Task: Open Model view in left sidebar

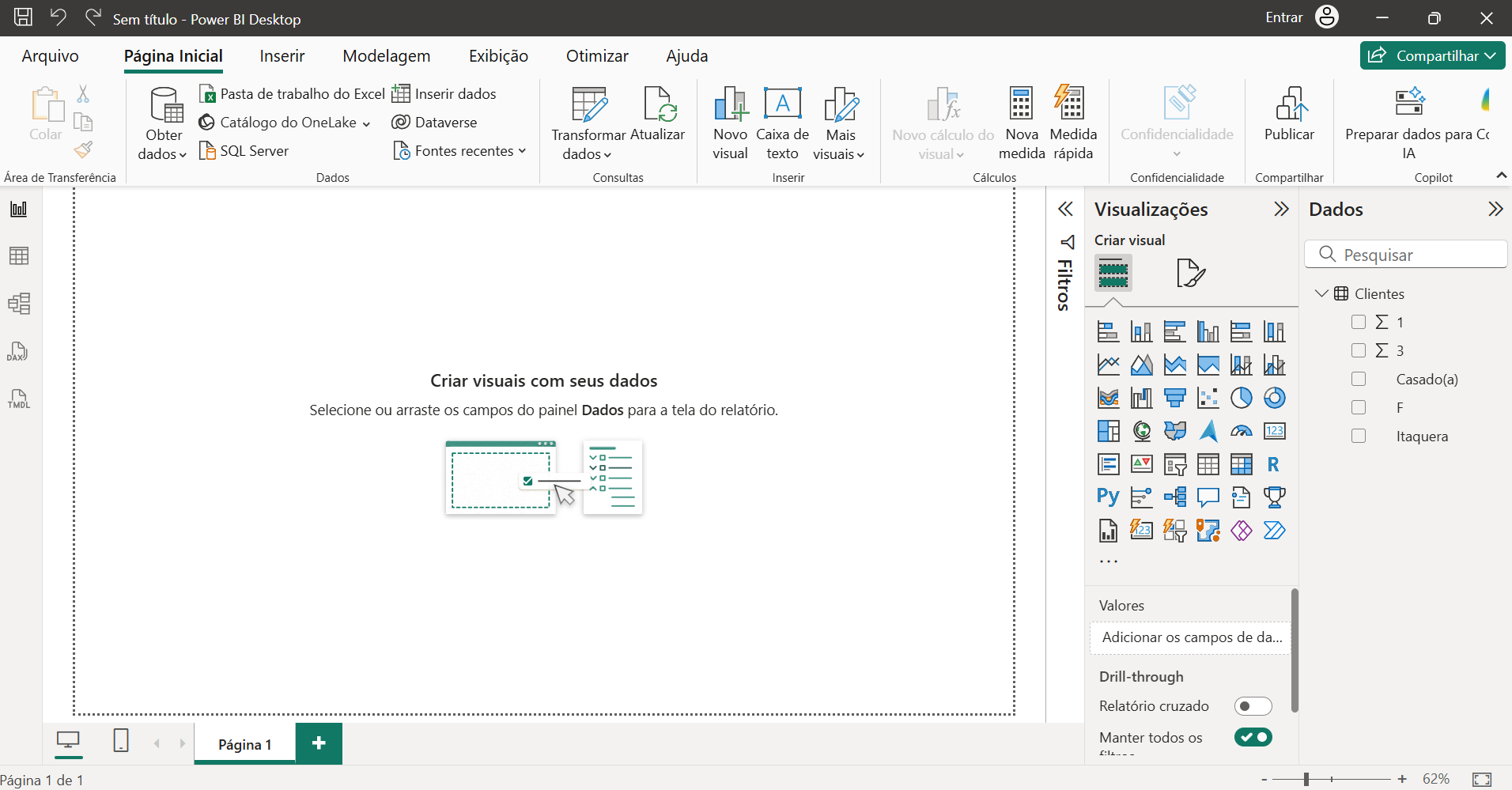Action: 19,304
